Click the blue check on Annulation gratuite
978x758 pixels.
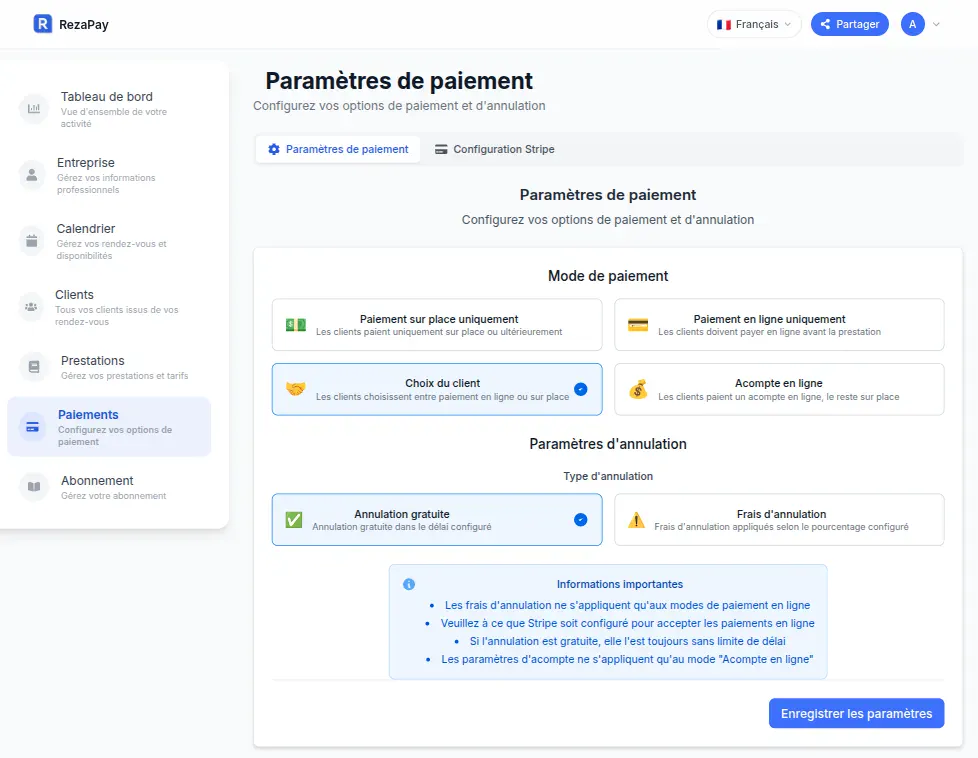pos(581,520)
